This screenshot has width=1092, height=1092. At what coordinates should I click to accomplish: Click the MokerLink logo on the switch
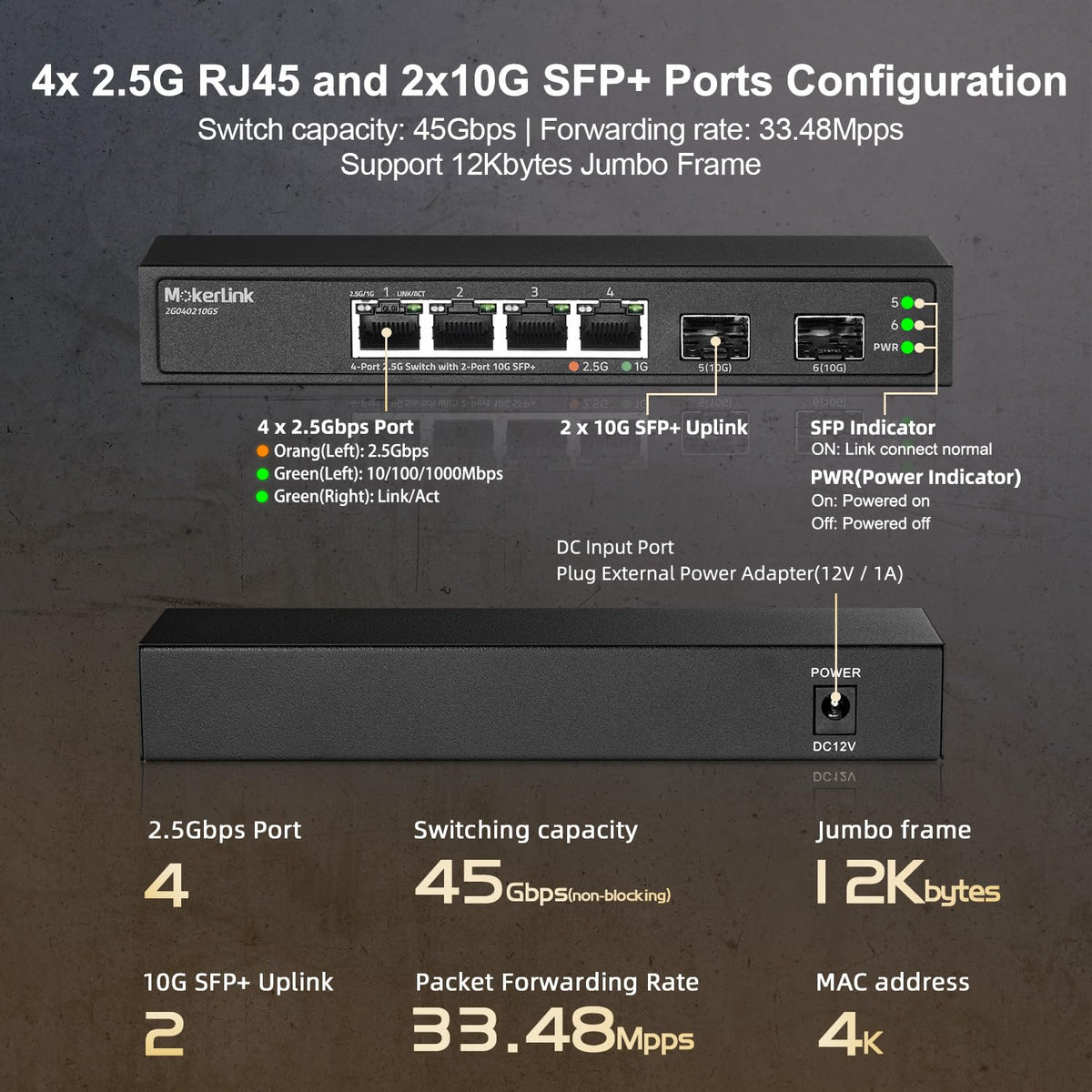click(208, 295)
